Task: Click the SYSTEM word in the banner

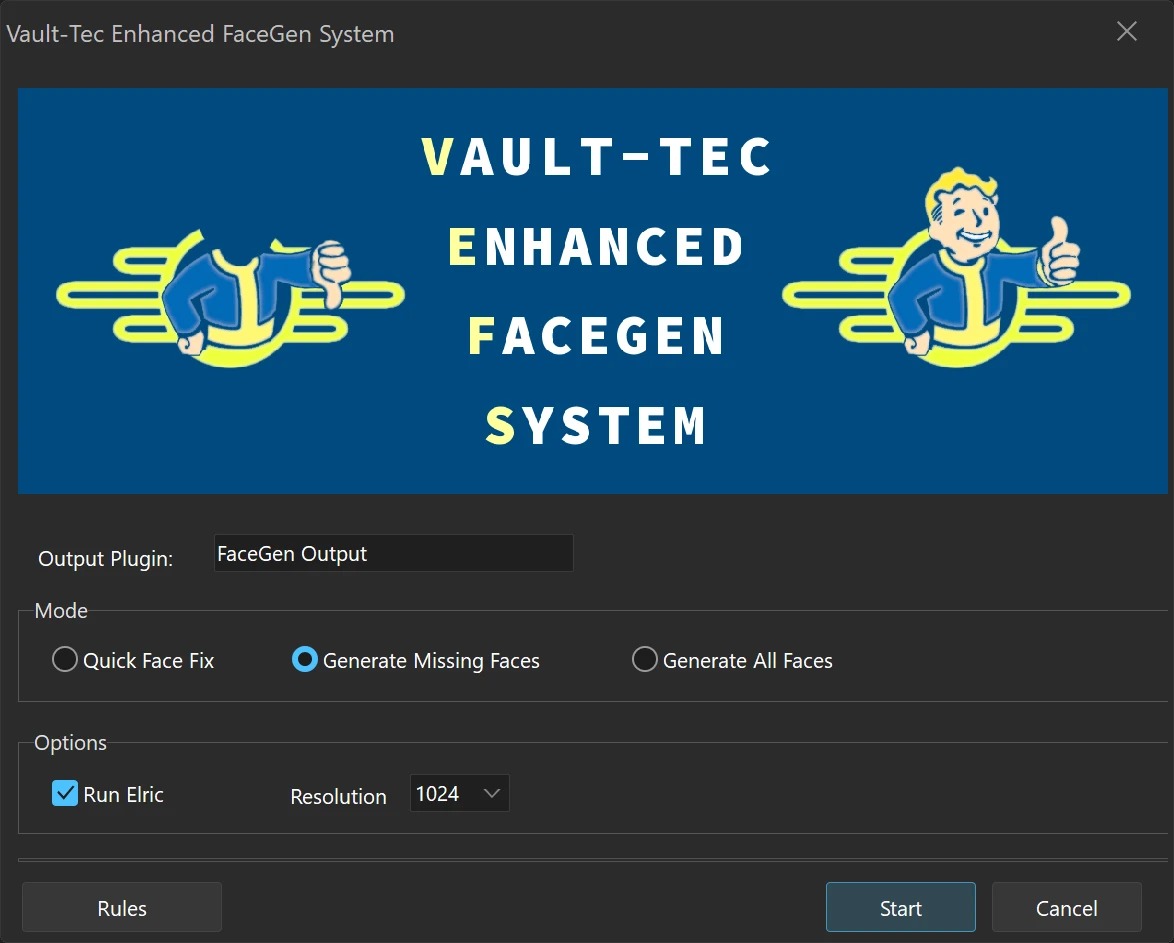Action: [x=596, y=425]
